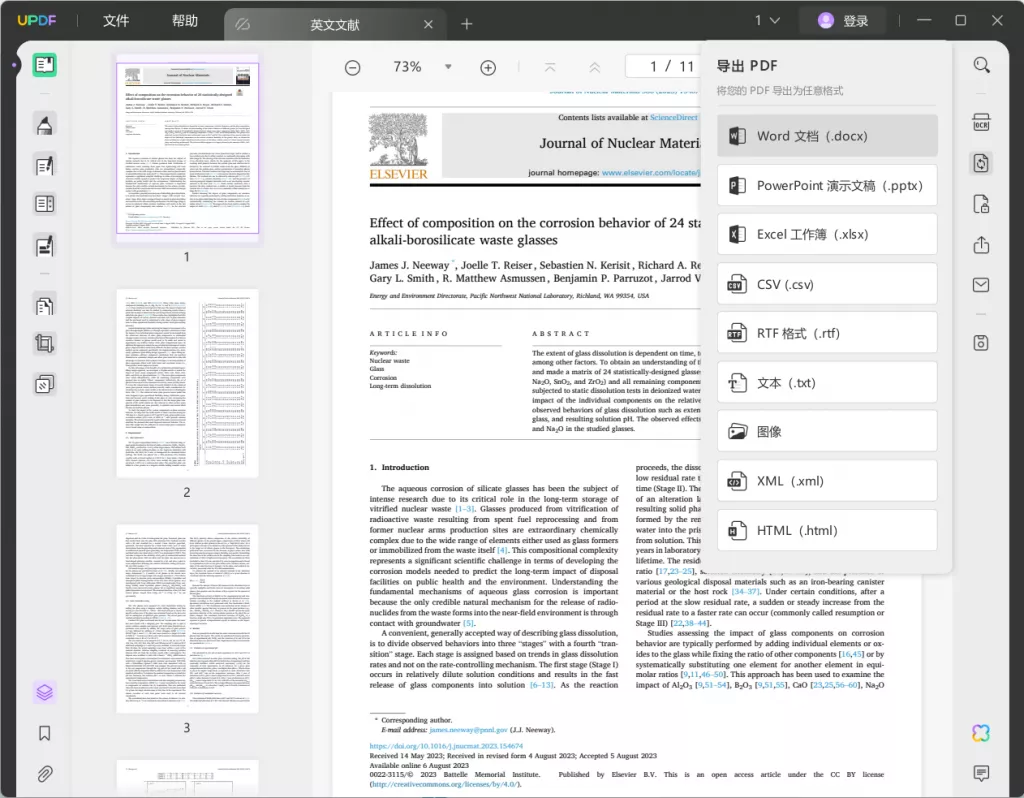The height and width of the screenshot is (798, 1024).
Task: Open the OCR text recognition tool
Action: (x=981, y=123)
